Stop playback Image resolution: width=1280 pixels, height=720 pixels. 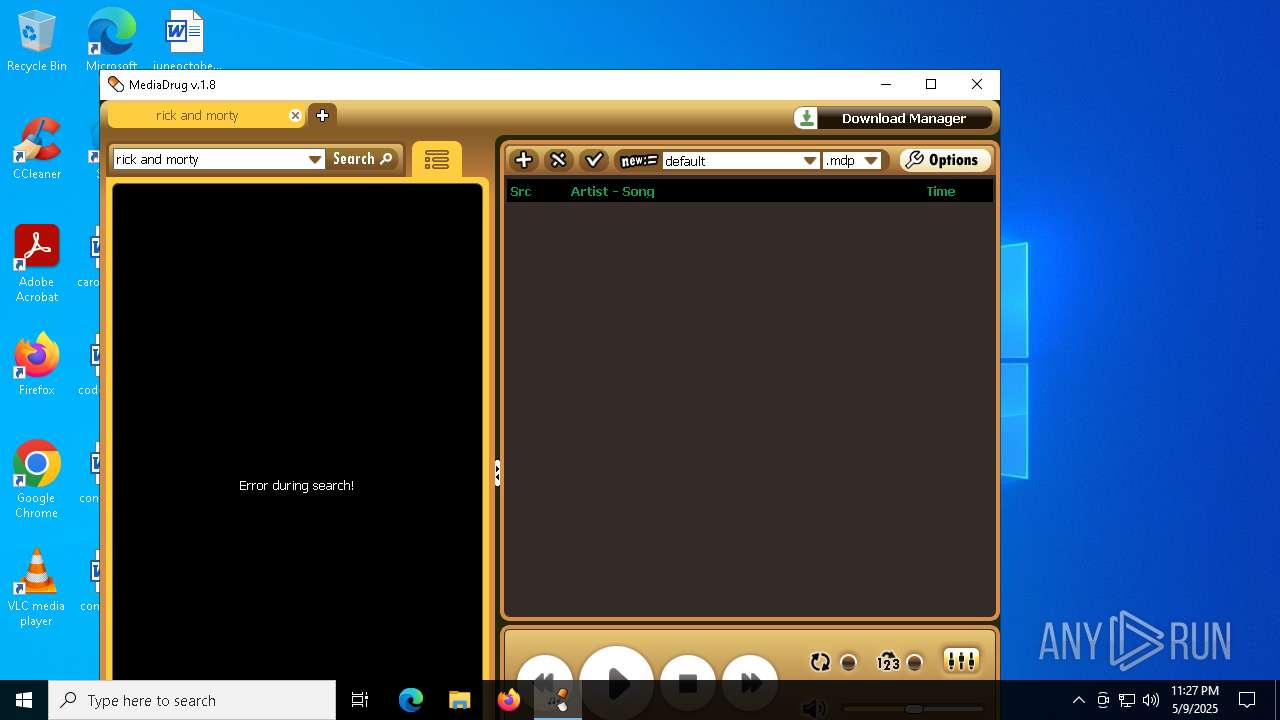688,683
